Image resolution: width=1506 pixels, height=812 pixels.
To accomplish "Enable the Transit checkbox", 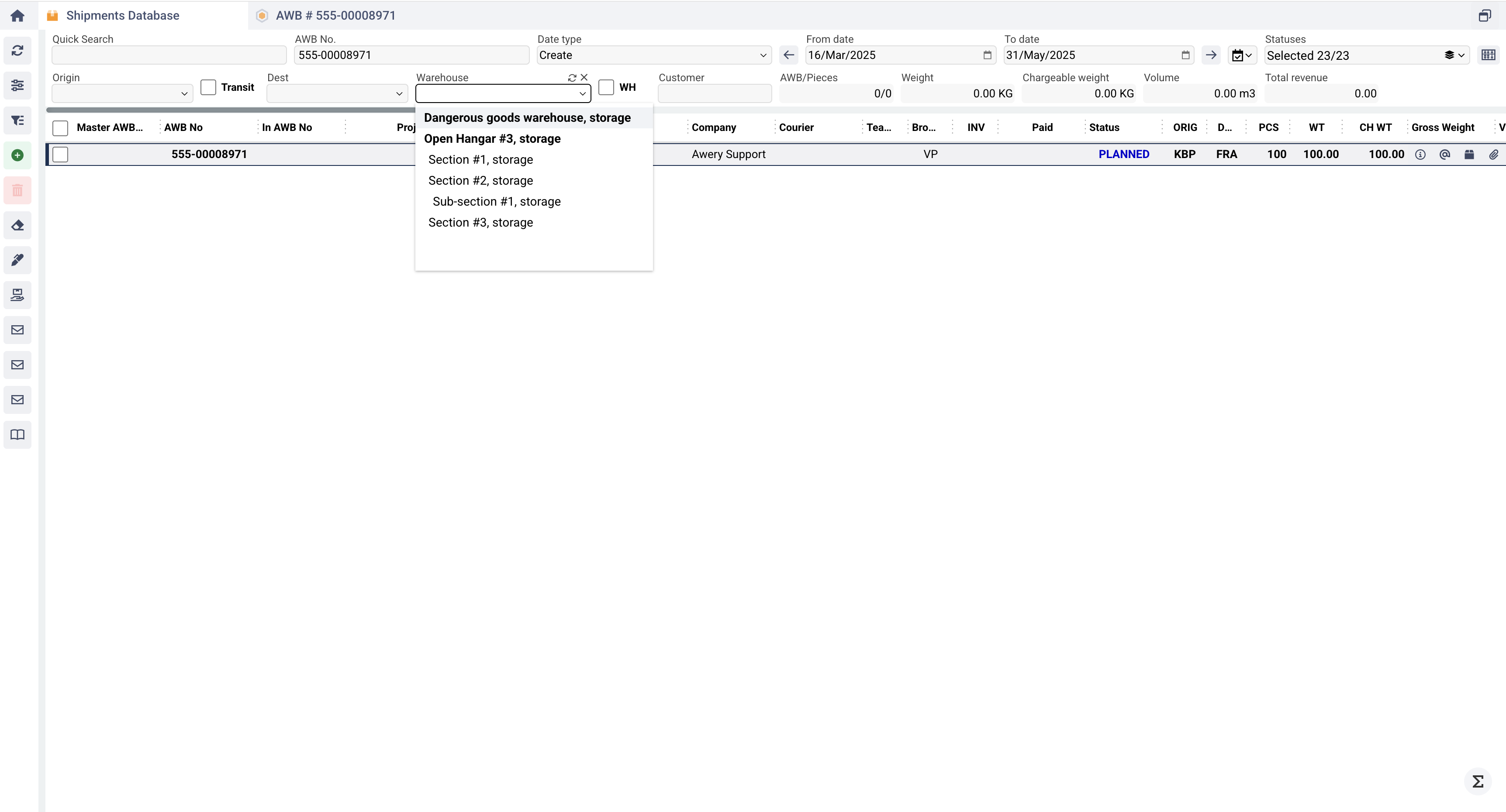I will (x=208, y=87).
